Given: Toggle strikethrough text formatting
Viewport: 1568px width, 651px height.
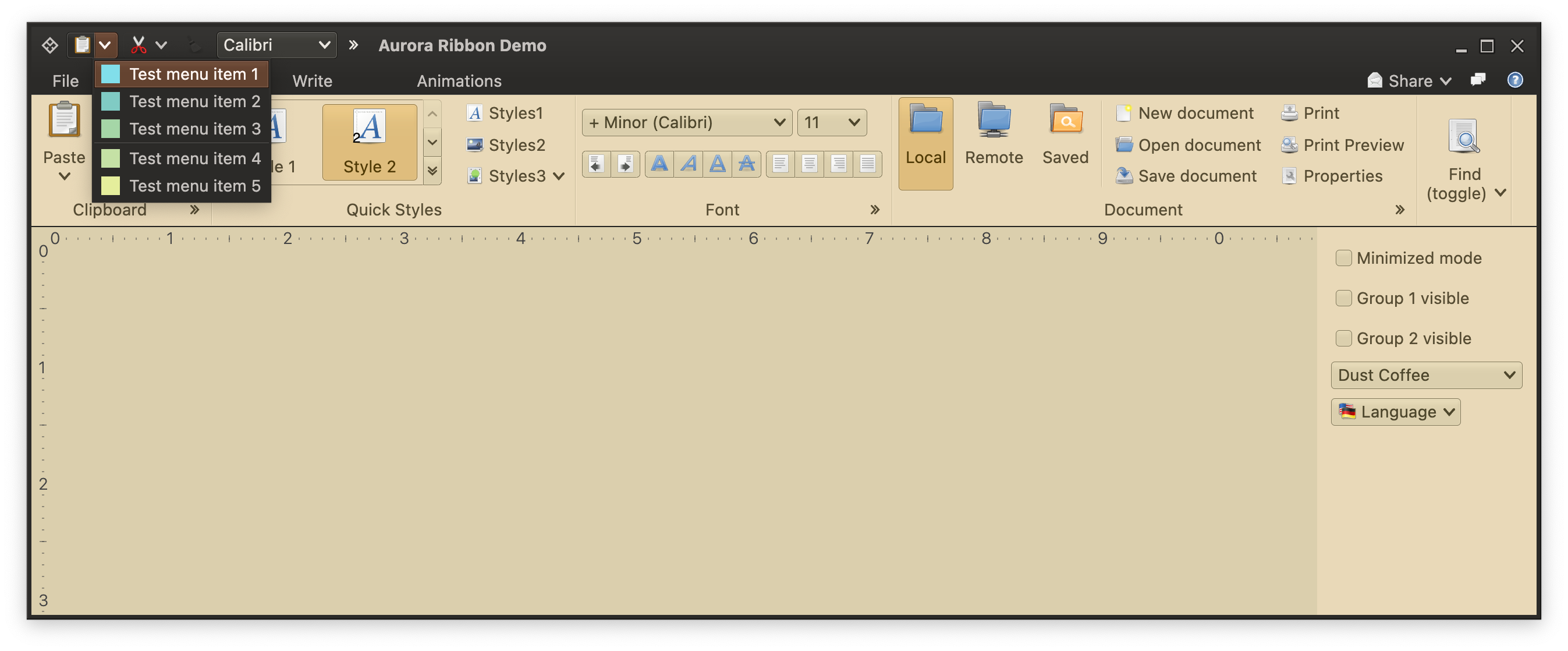Looking at the screenshot, I should tap(746, 164).
